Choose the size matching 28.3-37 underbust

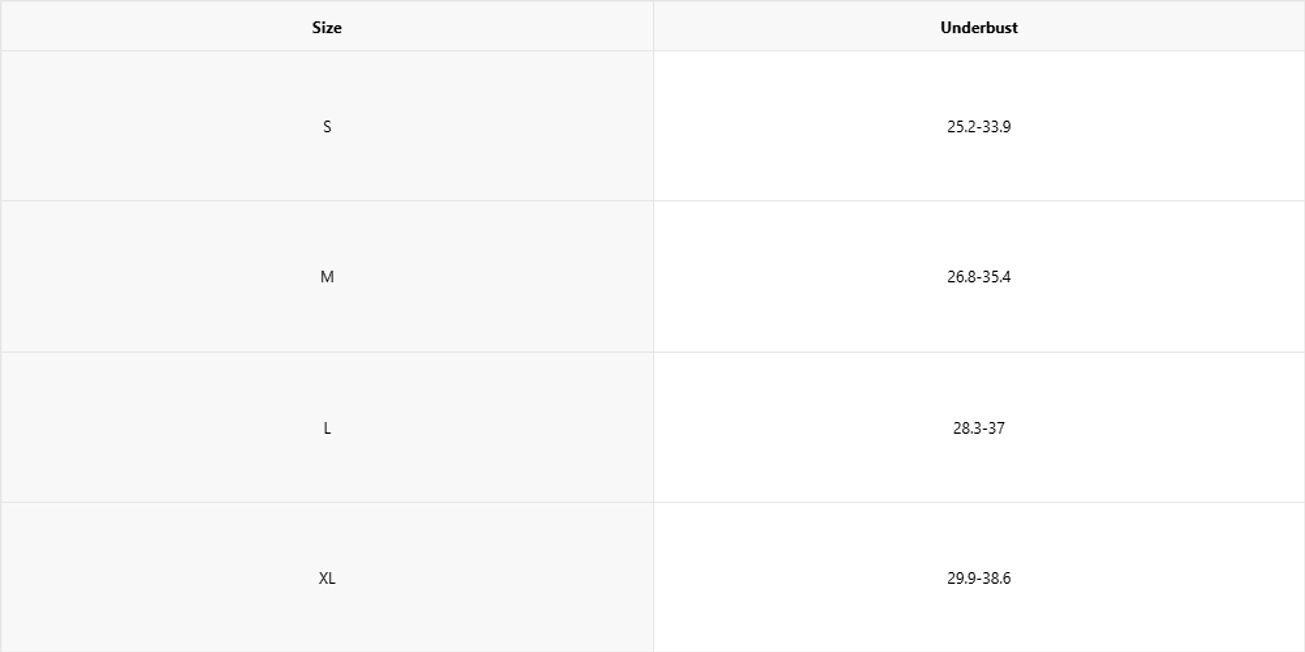327,428
